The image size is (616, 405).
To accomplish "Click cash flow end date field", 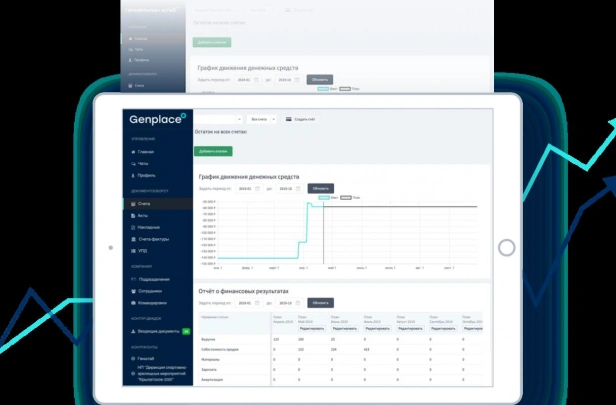I will click(289, 189).
